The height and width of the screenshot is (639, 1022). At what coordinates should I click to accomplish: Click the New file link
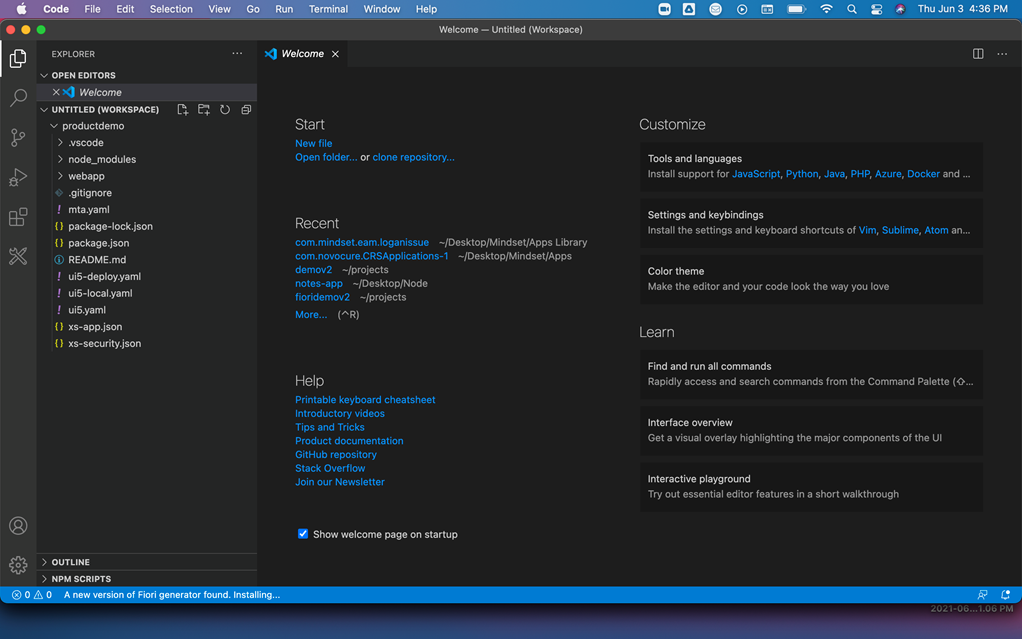(314, 143)
